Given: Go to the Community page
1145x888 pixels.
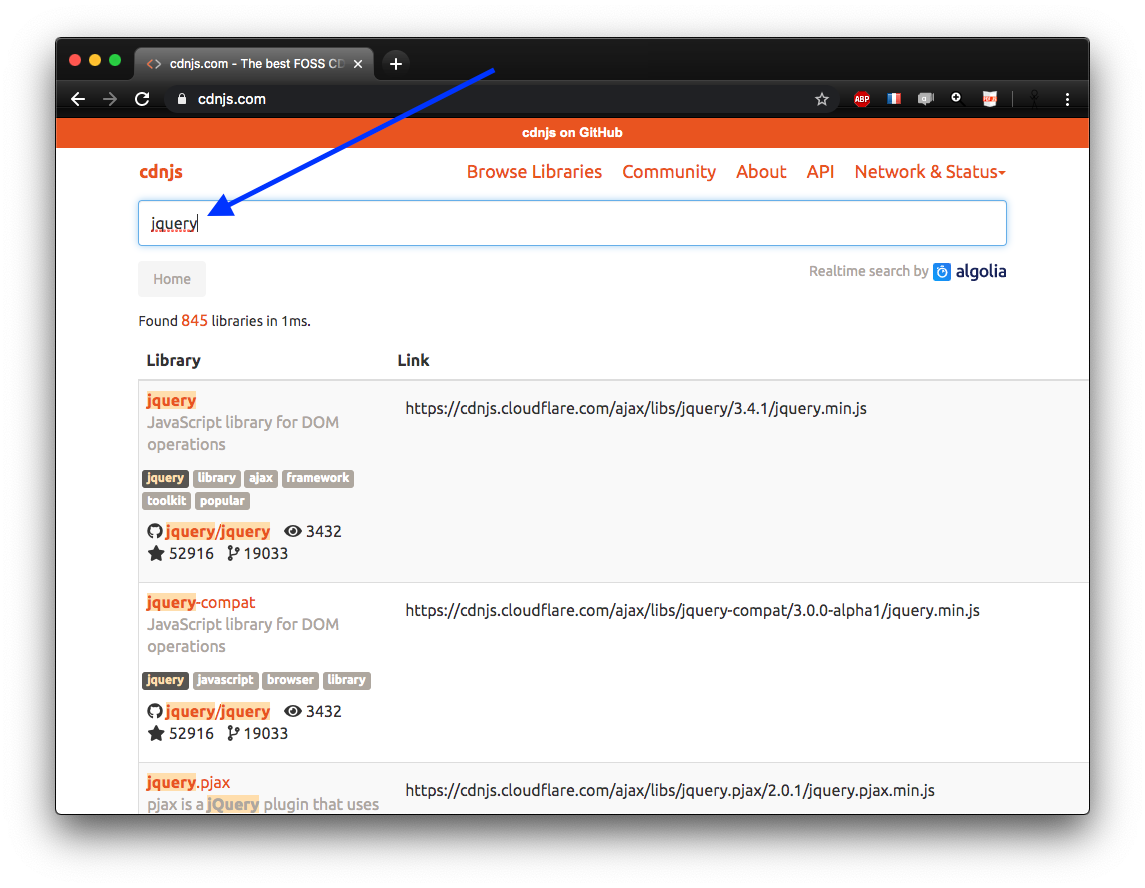Looking at the screenshot, I should pyautogui.click(x=669, y=172).
